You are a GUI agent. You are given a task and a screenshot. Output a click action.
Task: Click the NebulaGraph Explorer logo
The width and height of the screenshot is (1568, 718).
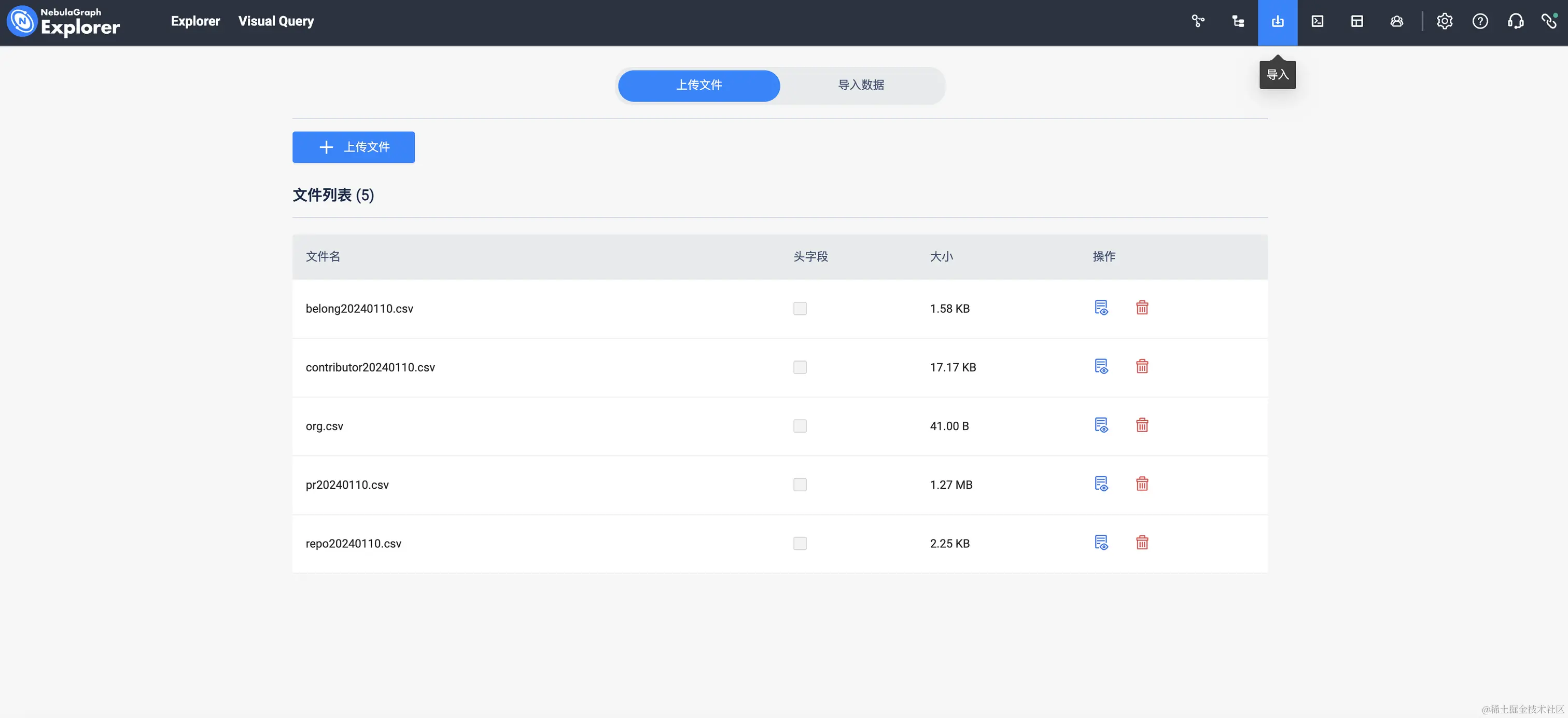63,21
